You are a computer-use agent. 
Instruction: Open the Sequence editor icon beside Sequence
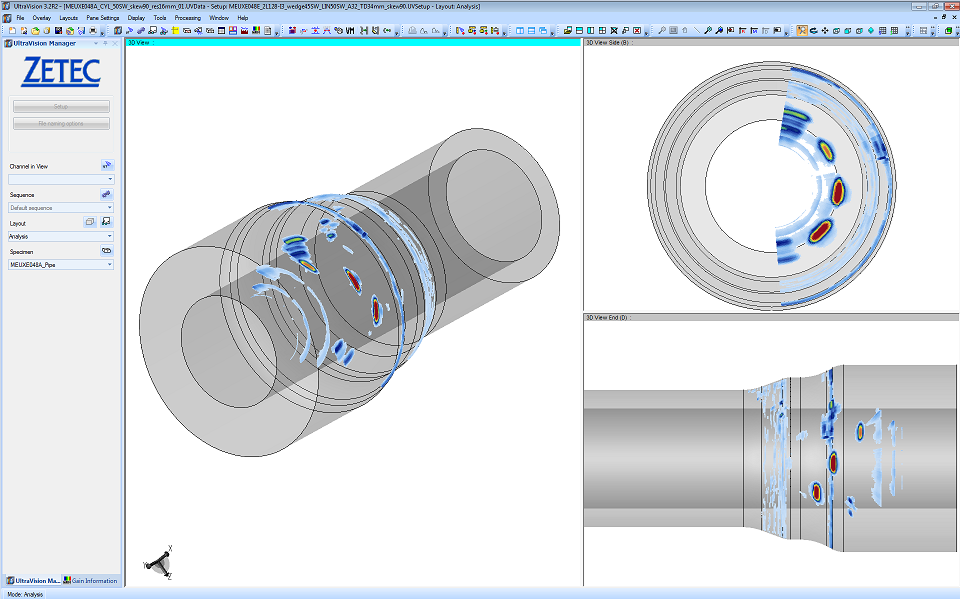tap(105, 194)
